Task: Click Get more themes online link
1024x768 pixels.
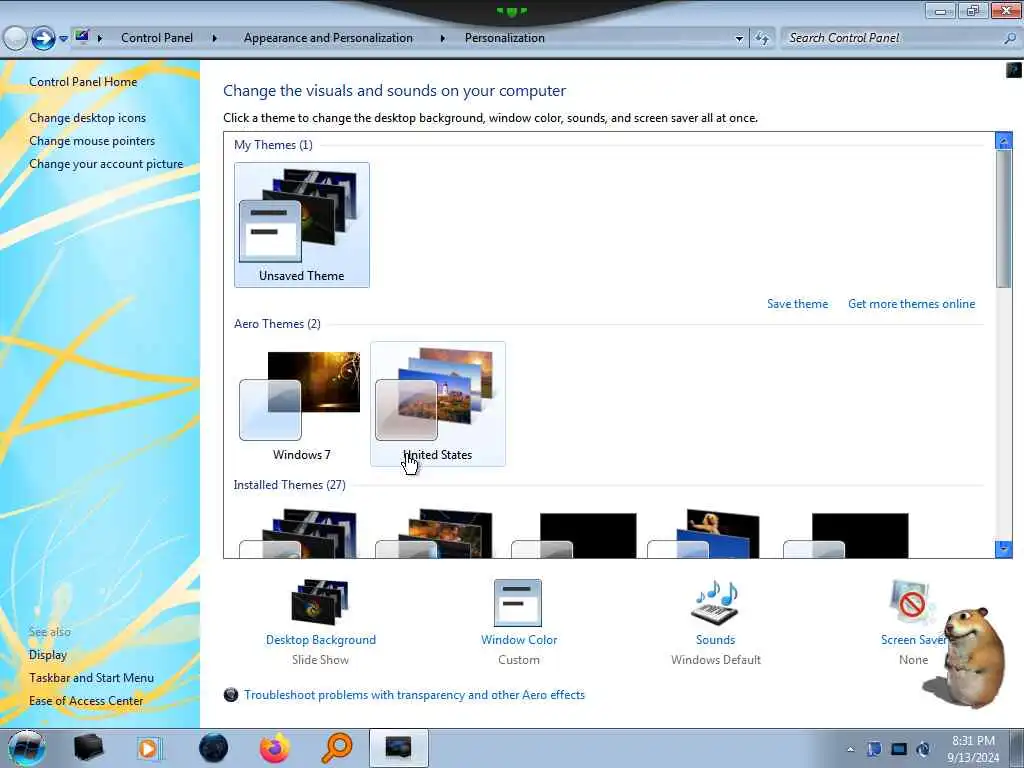Action: tap(911, 304)
